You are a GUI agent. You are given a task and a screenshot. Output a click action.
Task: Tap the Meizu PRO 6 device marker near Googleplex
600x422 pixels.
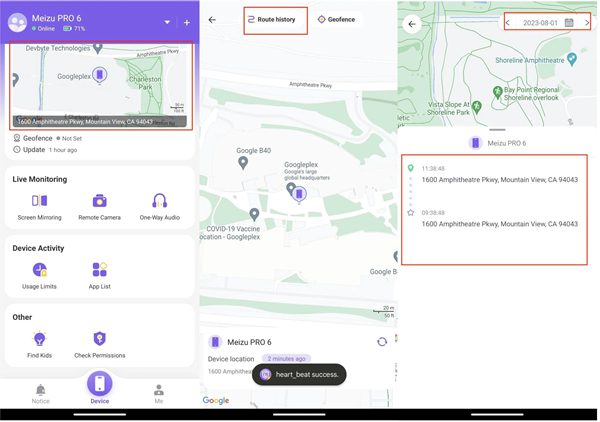click(299, 194)
